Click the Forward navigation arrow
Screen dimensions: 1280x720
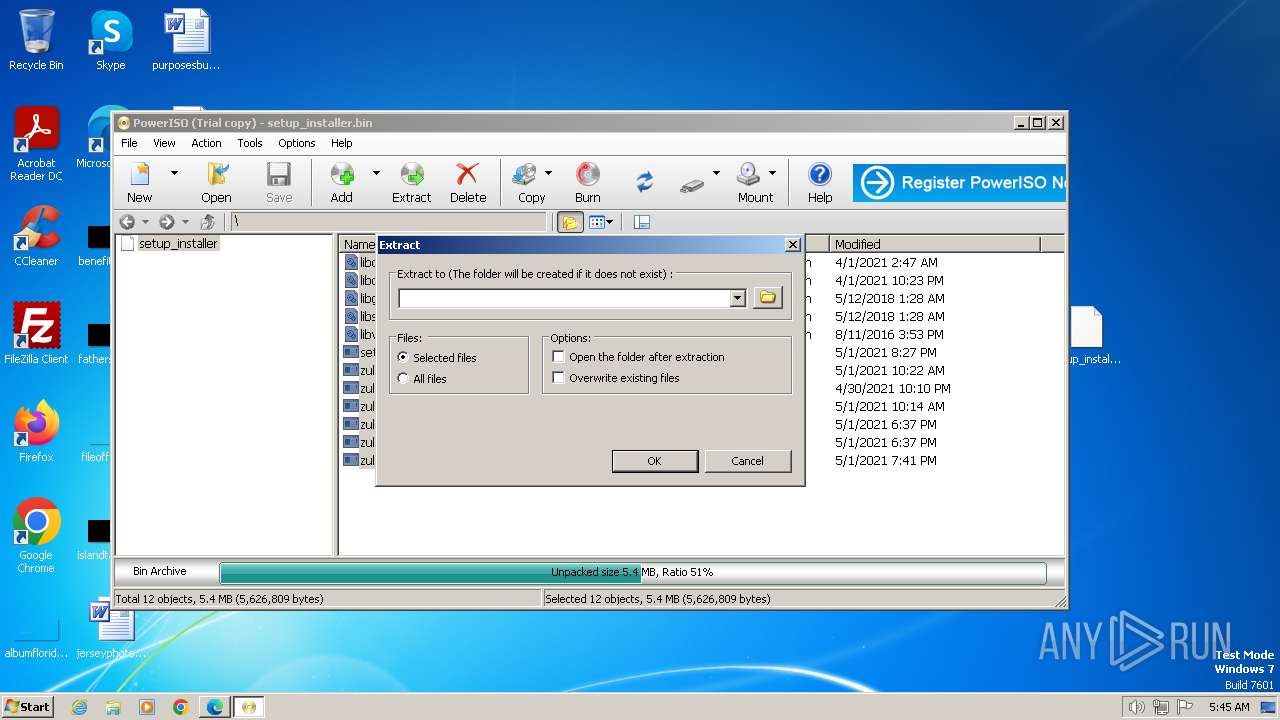click(167, 222)
